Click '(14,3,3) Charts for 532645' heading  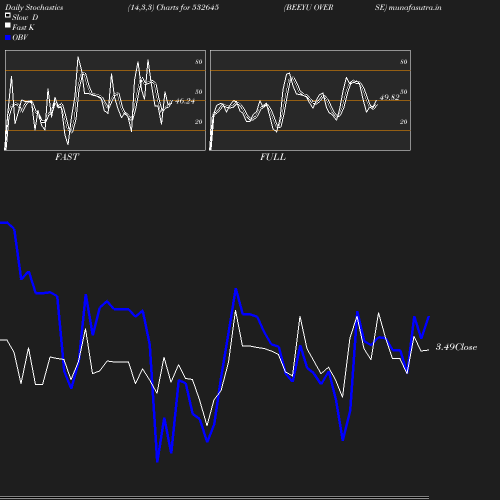click(x=173, y=7)
